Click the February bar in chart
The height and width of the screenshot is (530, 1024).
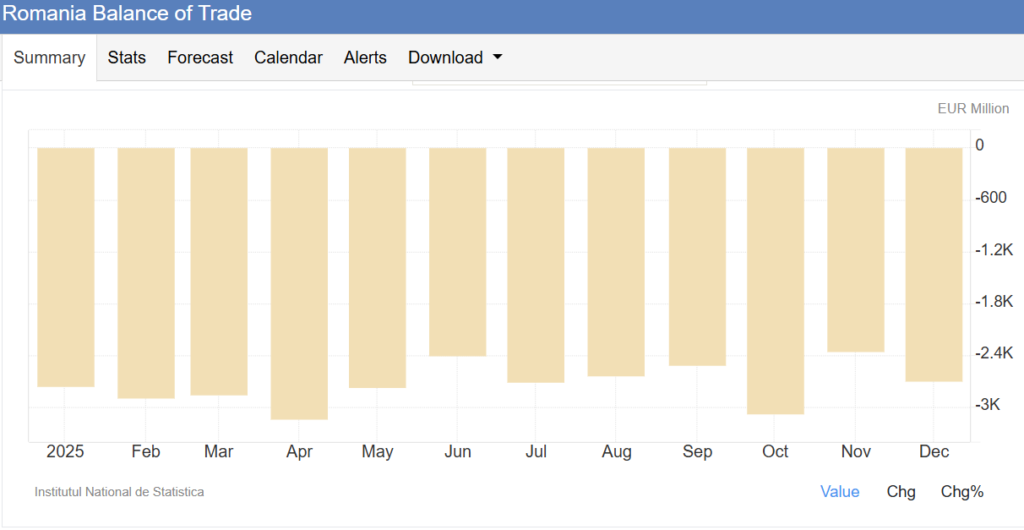click(146, 273)
